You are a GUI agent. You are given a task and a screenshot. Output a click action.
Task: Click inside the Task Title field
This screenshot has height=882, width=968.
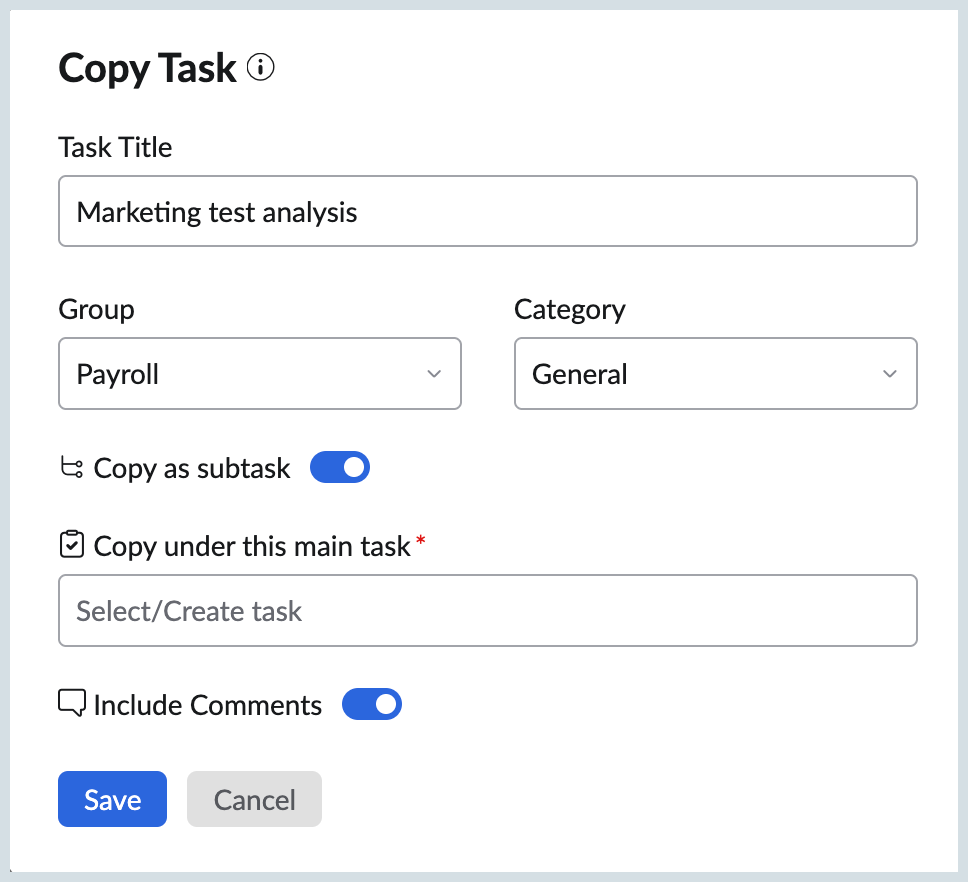pos(487,210)
